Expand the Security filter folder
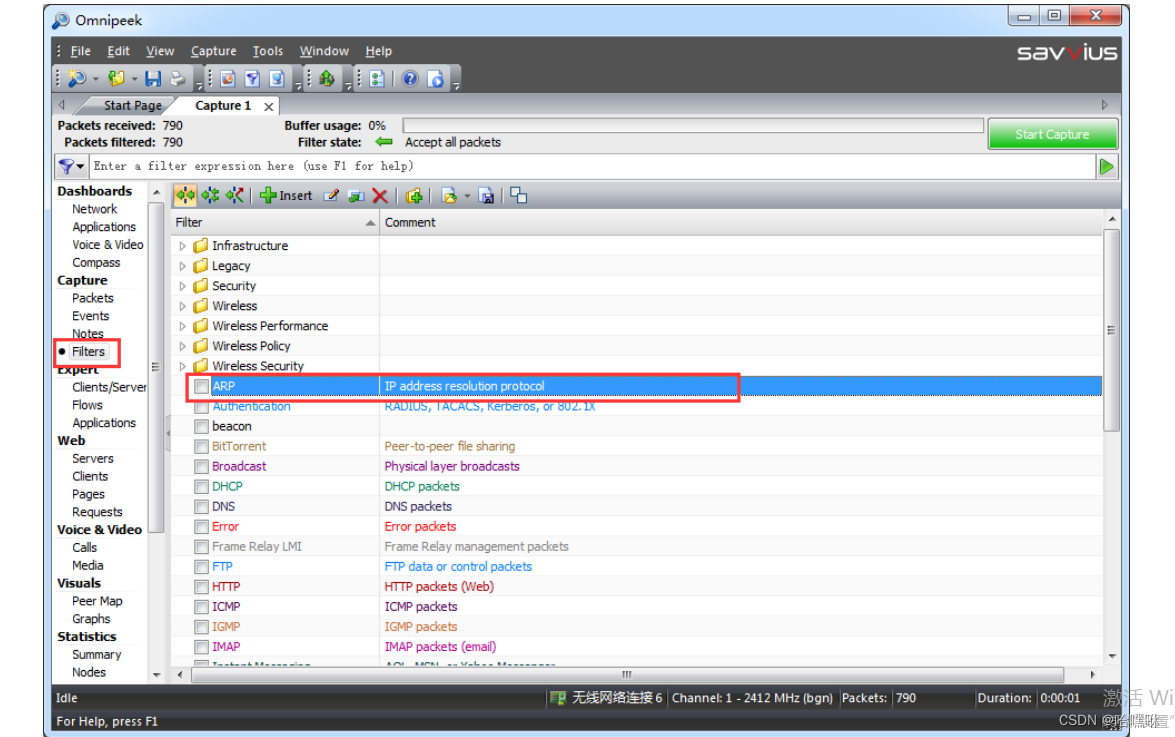Image resolution: width=1175 pixels, height=737 pixels. [x=182, y=286]
